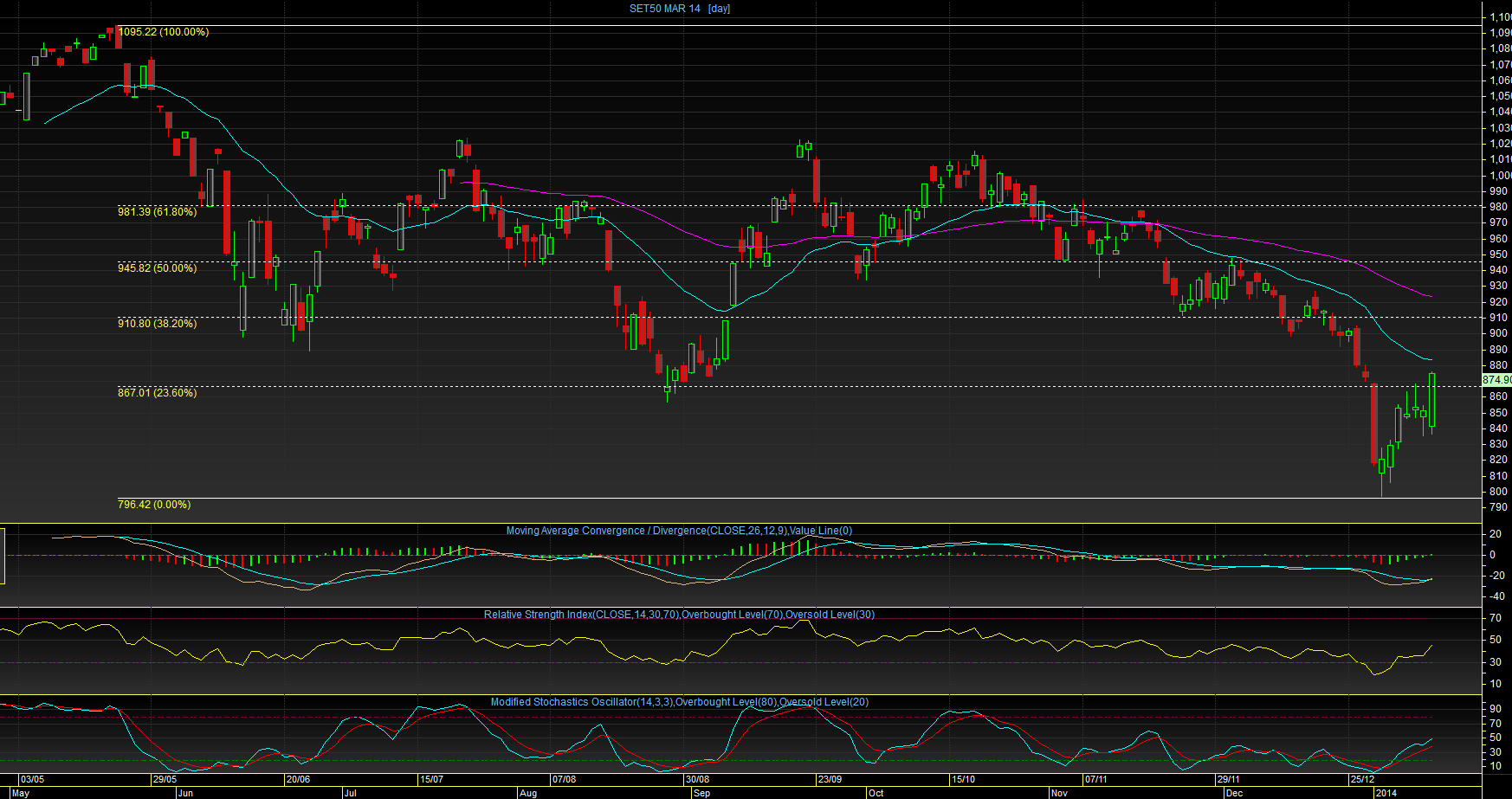Click the '30/08' date label on time axis
The height and width of the screenshot is (799, 1512).
tap(697, 779)
